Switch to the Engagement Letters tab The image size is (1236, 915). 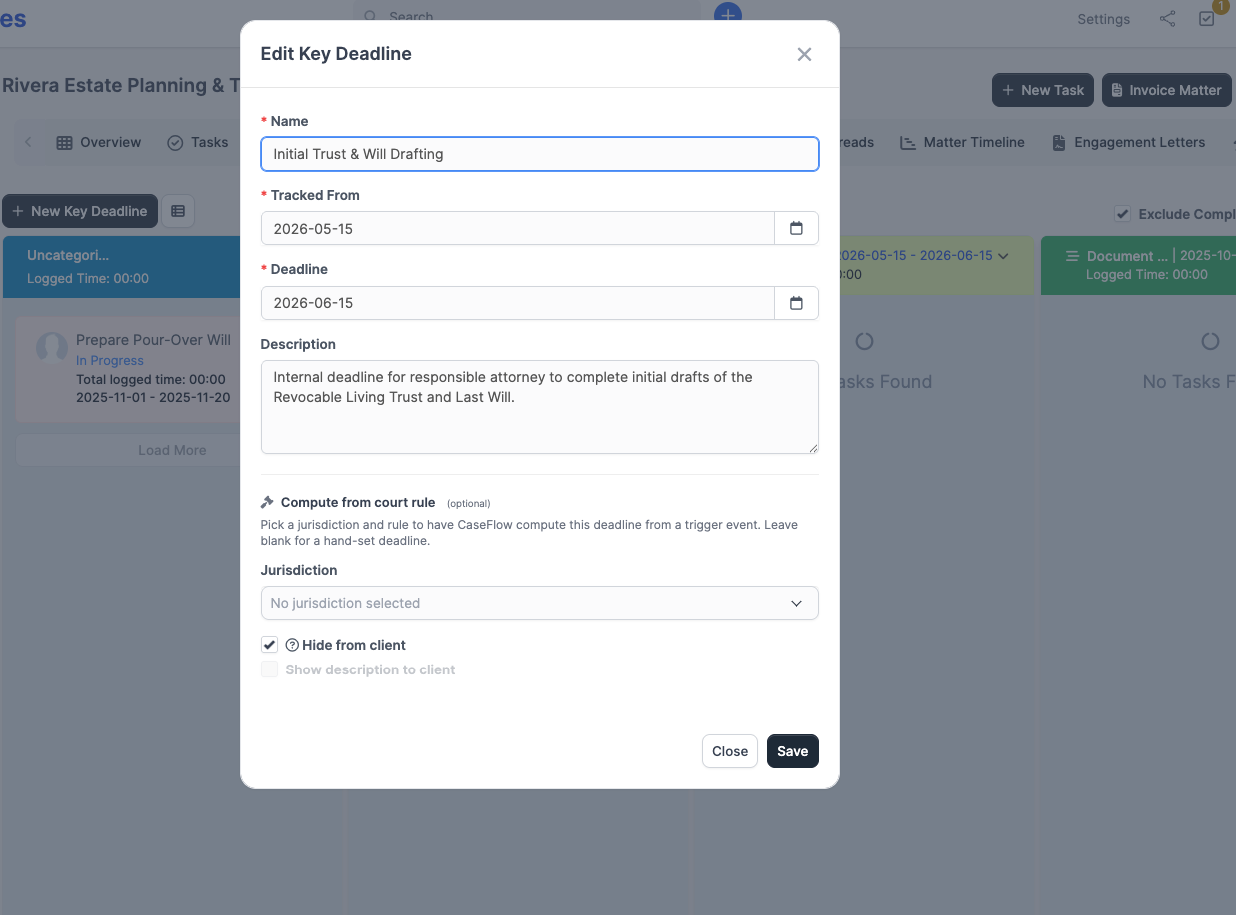1128,143
